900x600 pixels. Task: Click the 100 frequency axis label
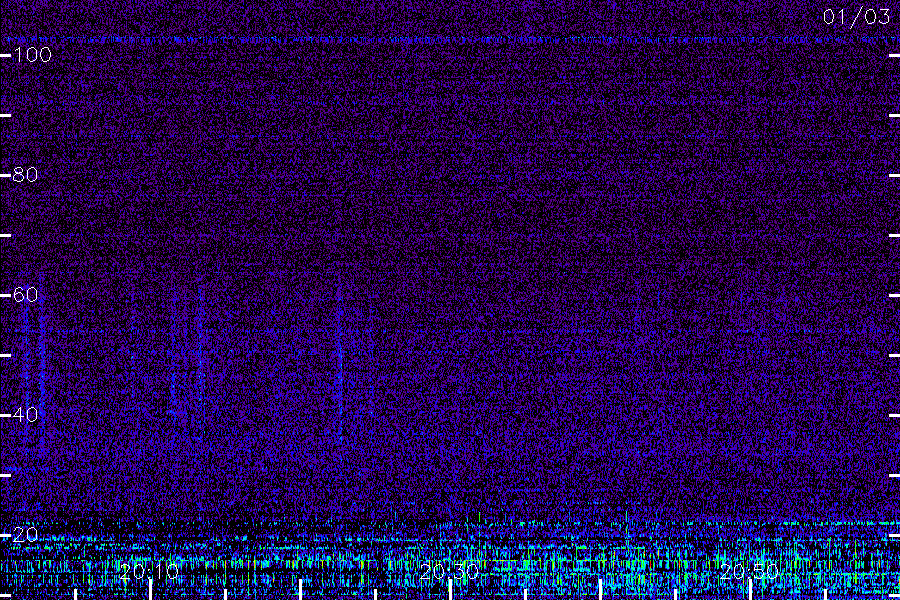[32, 55]
